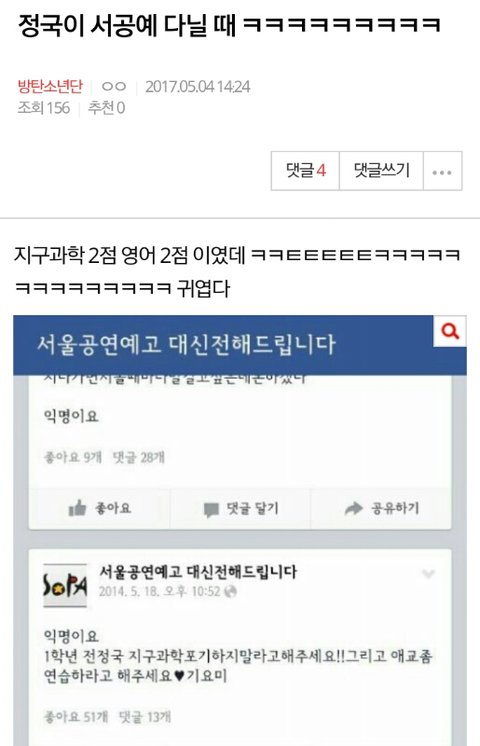
Task: Open the 댓글 13개 comment count
Action: [x=145, y=716]
